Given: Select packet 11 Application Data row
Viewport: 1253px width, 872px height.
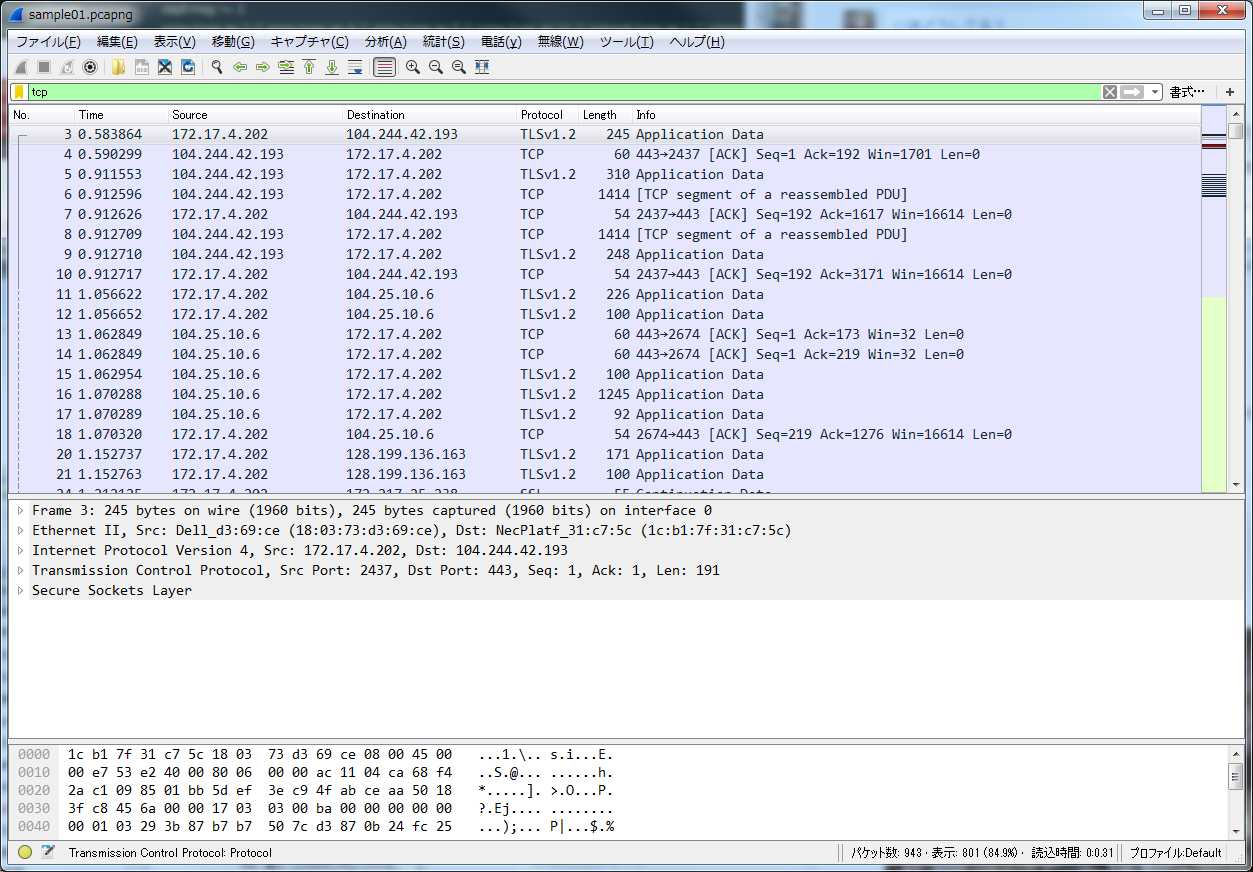Looking at the screenshot, I should pos(604,294).
